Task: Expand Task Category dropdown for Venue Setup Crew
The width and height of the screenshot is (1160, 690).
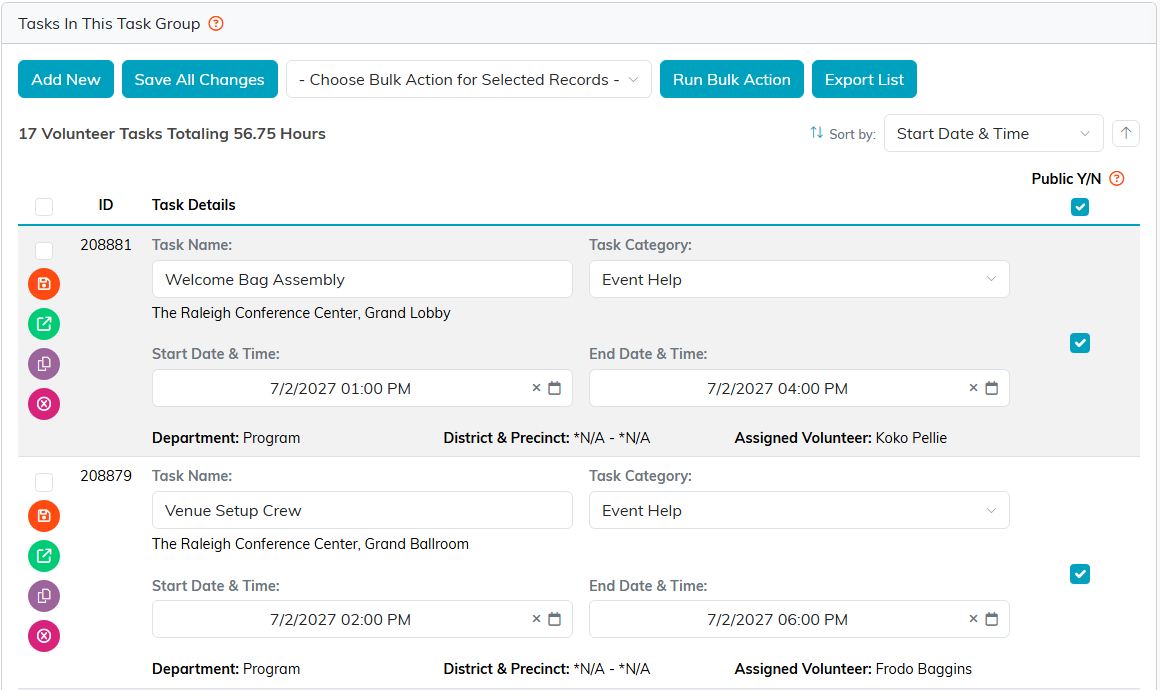Action: coord(799,510)
